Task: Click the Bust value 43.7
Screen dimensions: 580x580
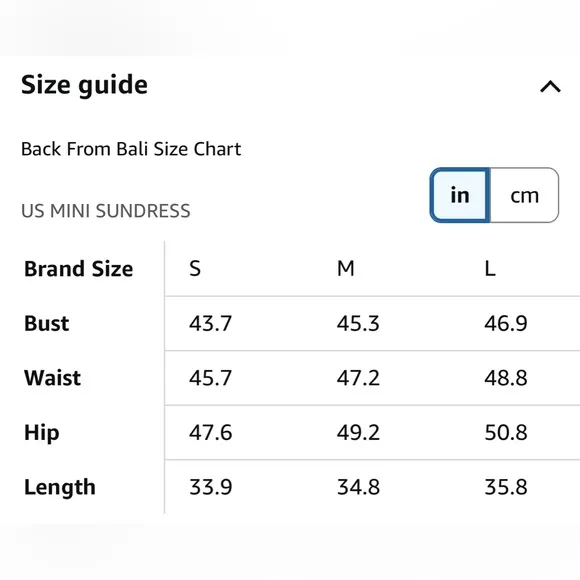Action: [x=210, y=323]
